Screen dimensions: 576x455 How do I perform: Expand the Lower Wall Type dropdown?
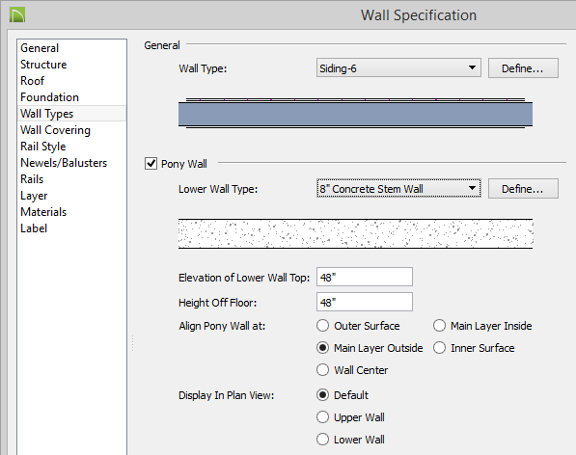[x=399, y=189]
